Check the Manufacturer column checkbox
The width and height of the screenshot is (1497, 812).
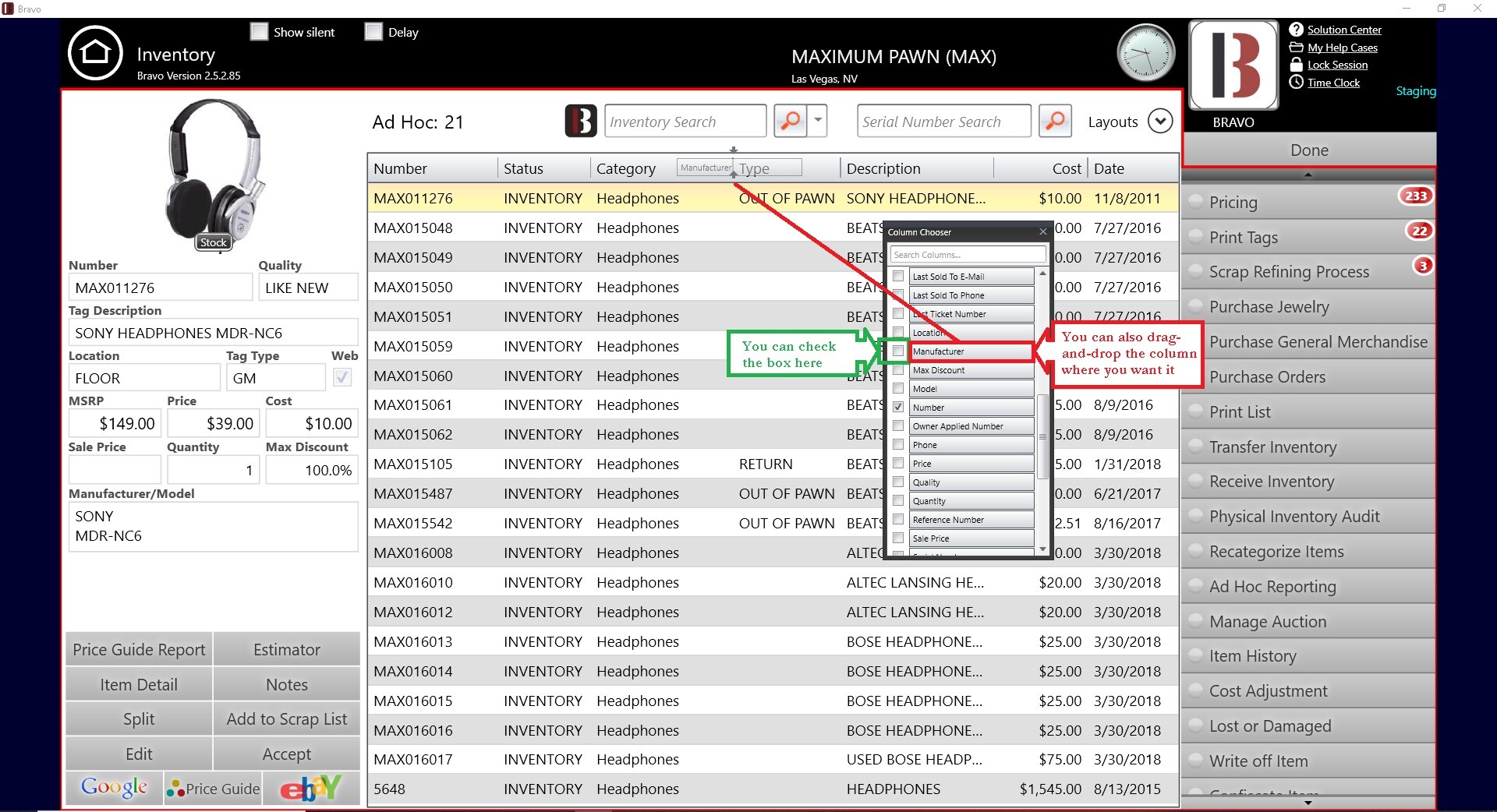click(x=898, y=351)
